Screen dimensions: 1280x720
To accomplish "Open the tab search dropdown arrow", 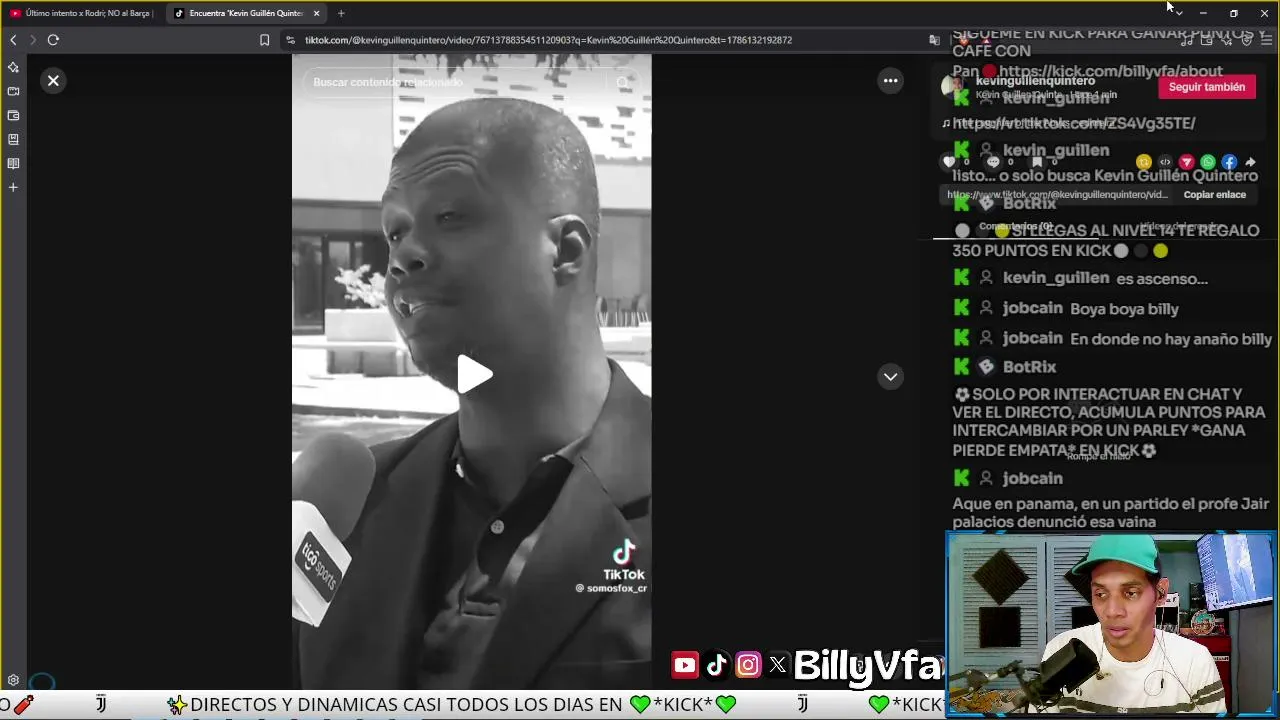I will coord(1179,13).
